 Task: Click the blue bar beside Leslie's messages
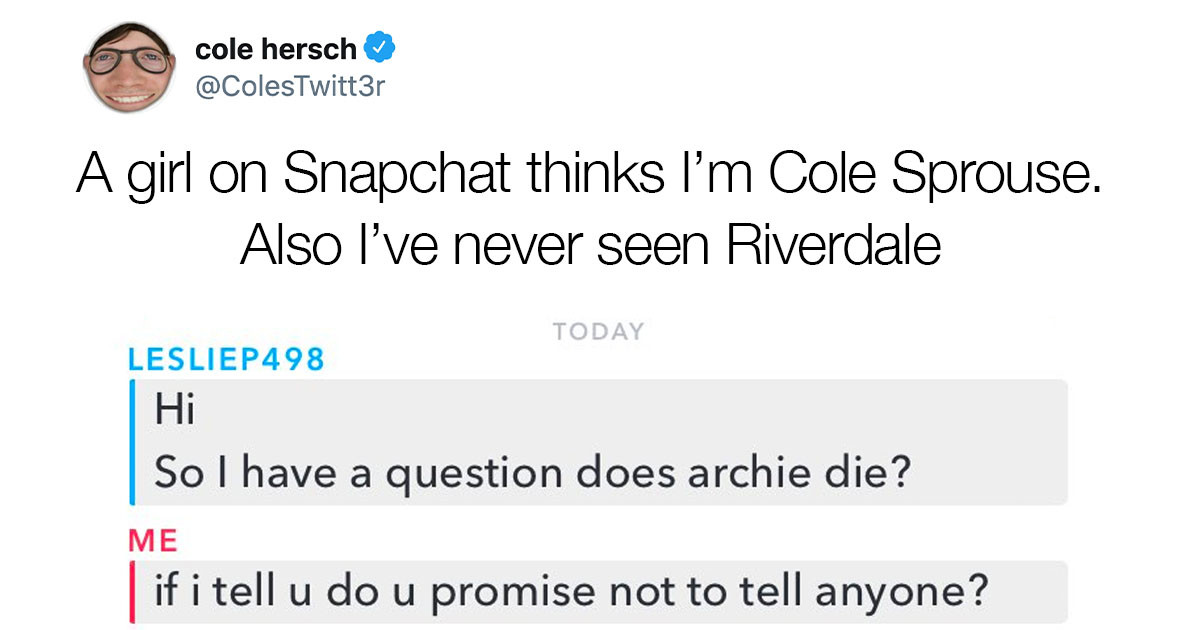tap(132, 441)
